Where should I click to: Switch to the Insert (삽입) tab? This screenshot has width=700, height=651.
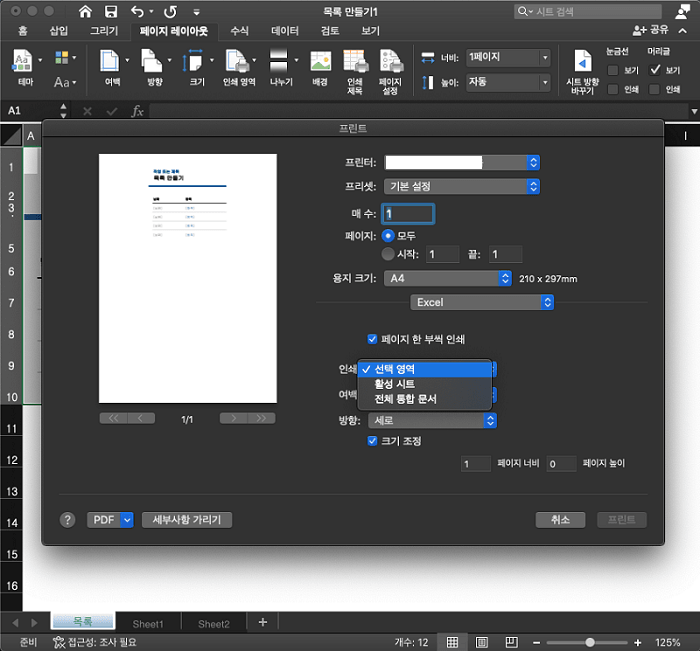pyautogui.click(x=58, y=31)
